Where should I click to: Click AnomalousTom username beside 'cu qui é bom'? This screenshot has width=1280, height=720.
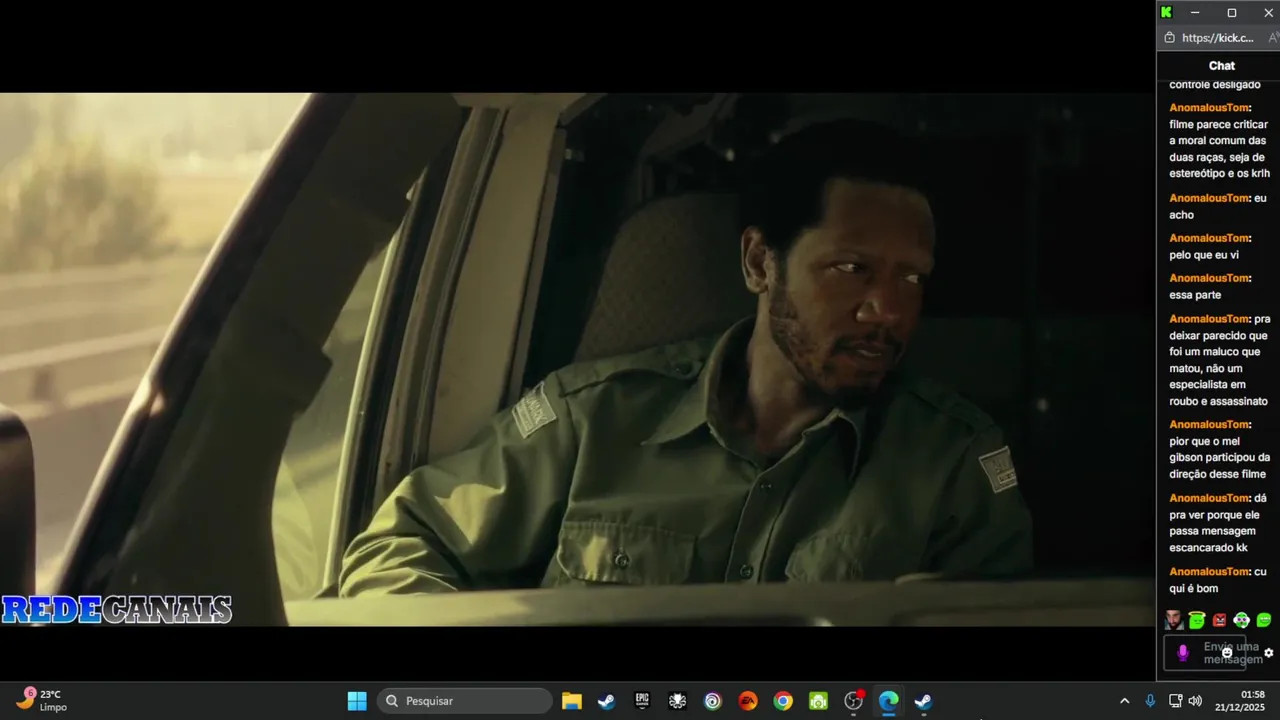pos(1209,572)
